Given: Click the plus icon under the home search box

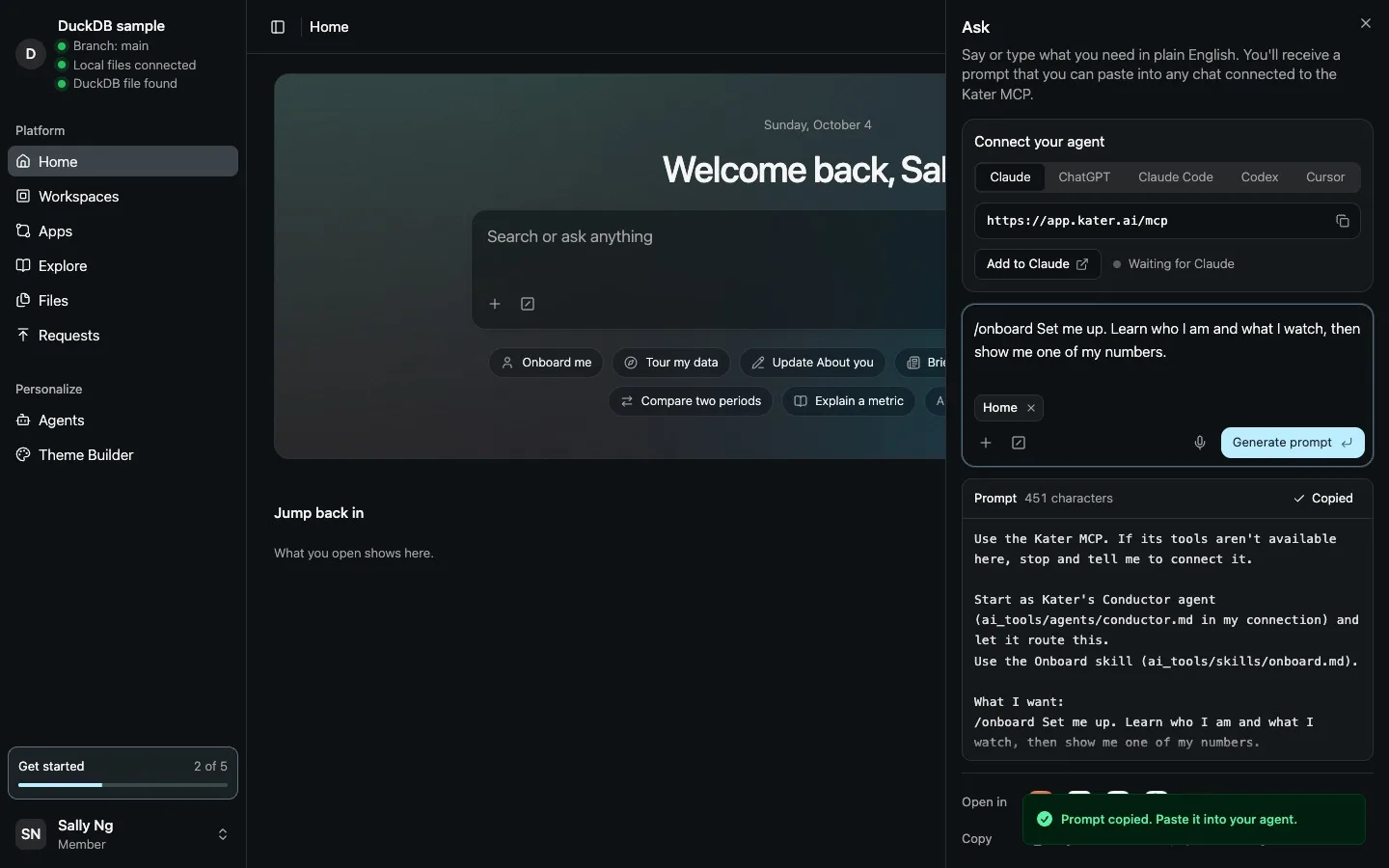Looking at the screenshot, I should tap(495, 304).
